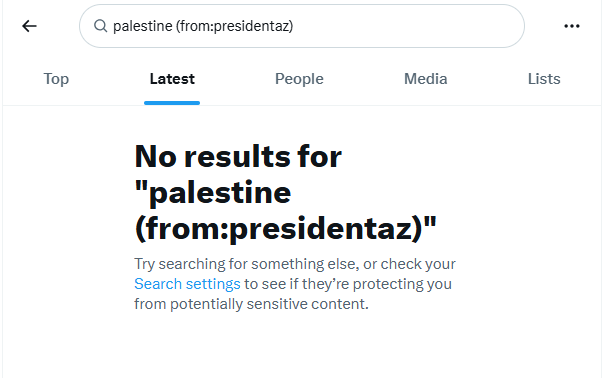The image size is (616, 378).
Task: Click the bold "palestine heading word
Action: [x=213, y=193]
